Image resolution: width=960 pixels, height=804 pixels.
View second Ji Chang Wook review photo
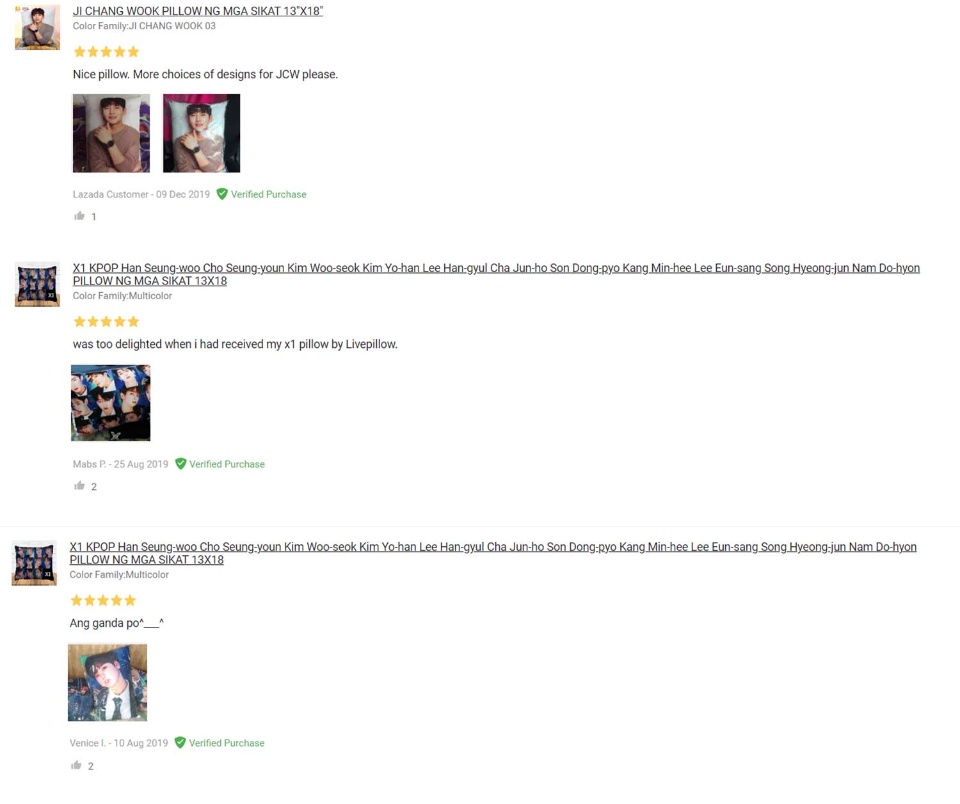pyautogui.click(x=201, y=133)
